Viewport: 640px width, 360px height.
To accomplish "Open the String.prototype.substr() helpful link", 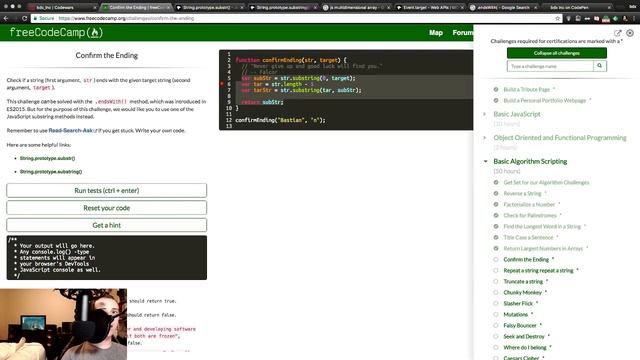I will [47, 158].
